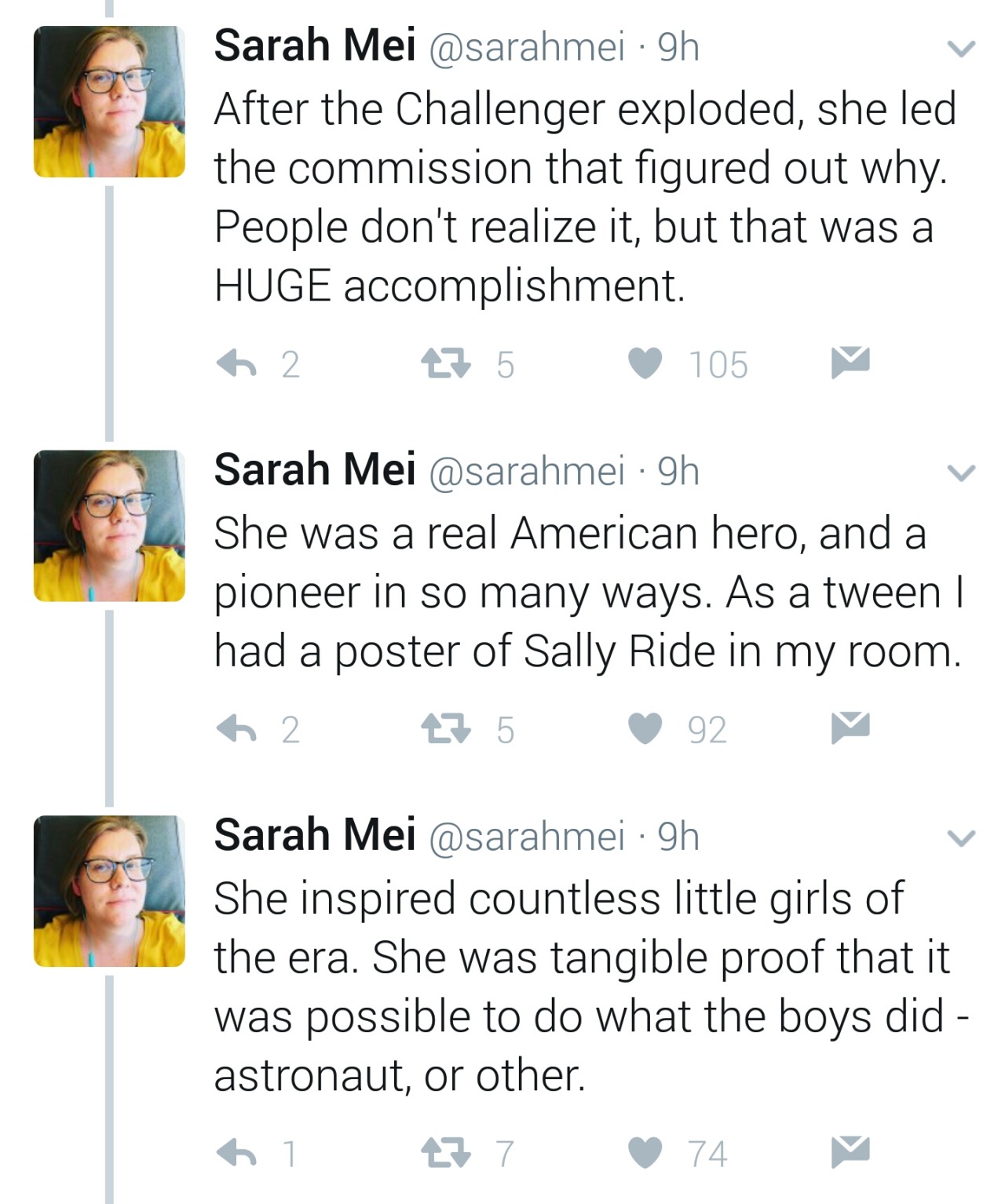Image resolution: width=1005 pixels, height=1204 pixels.
Task: Like the tweet with 105 likes
Action: [645, 363]
